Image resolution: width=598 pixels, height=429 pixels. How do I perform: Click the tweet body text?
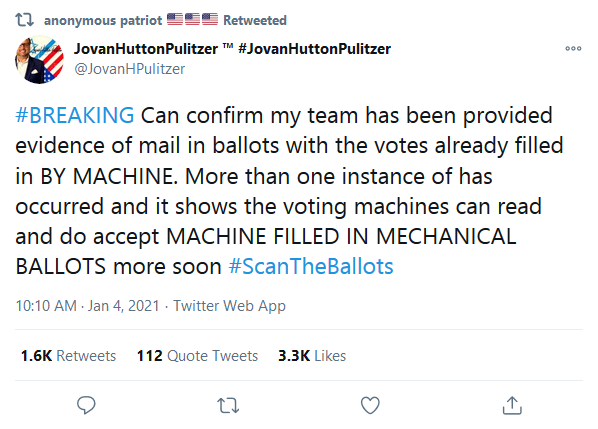pos(289,191)
